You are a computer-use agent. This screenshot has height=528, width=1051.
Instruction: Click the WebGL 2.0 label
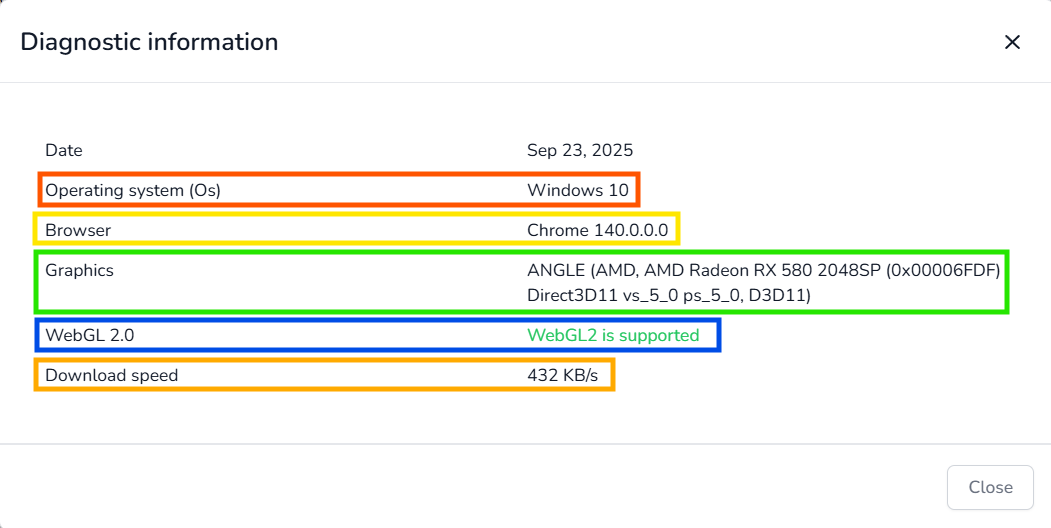point(89,335)
